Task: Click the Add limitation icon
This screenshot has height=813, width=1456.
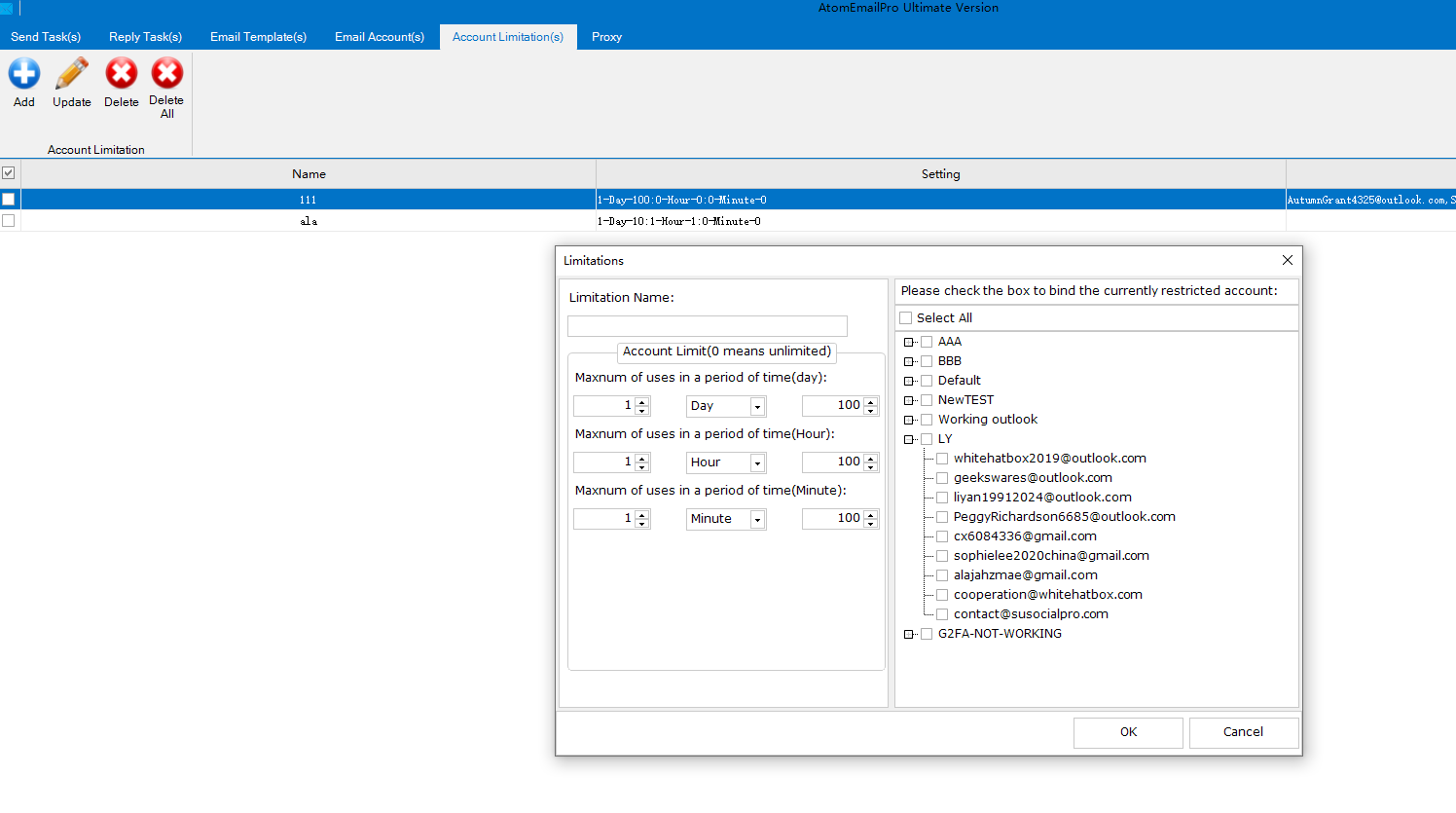Action: point(24,74)
